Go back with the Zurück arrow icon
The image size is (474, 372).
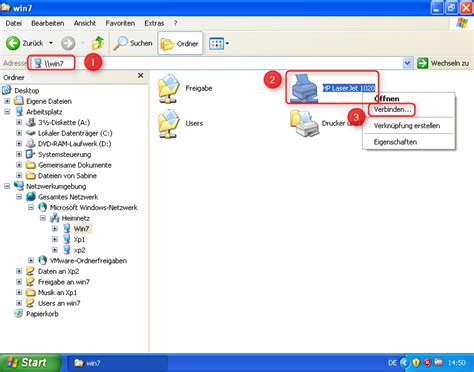(x=13, y=43)
